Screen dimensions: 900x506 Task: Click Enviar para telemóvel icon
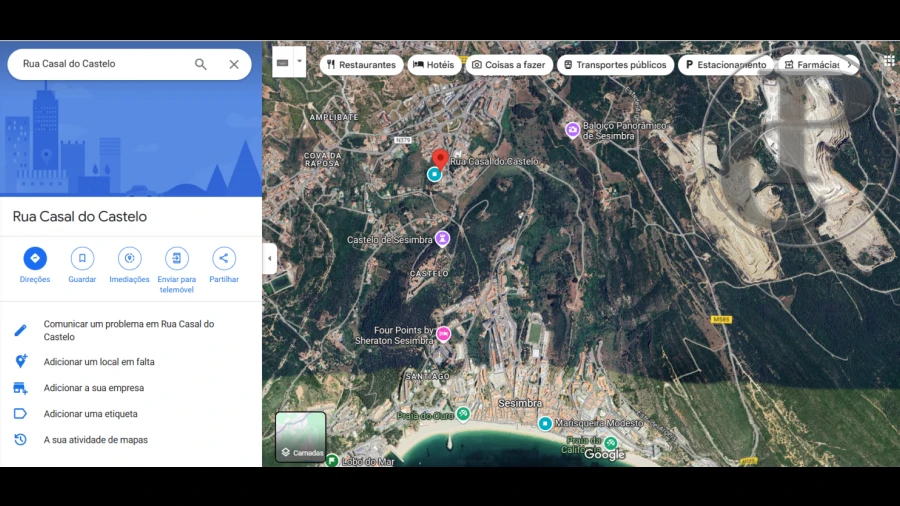click(177, 258)
